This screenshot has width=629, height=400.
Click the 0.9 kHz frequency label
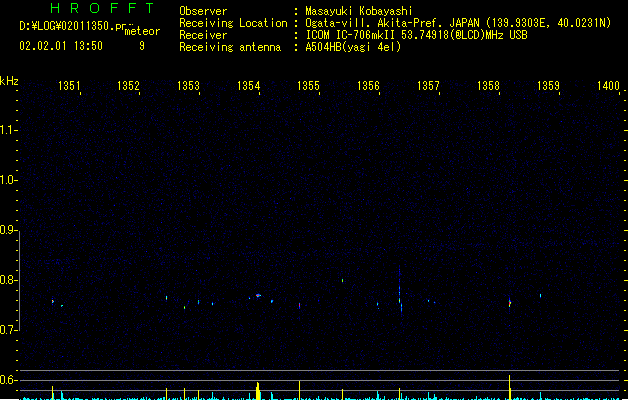coord(8,230)
